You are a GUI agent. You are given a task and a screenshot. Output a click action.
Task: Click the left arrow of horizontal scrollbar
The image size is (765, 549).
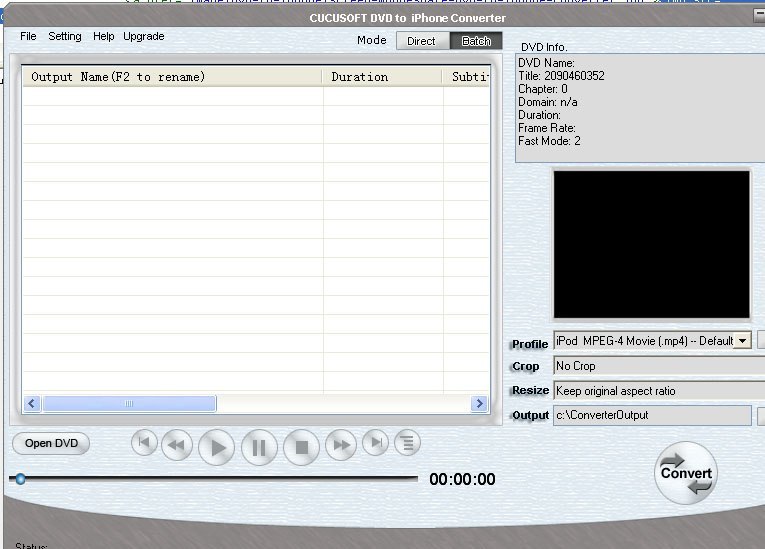pyautogui.click(x=32, y=404)
